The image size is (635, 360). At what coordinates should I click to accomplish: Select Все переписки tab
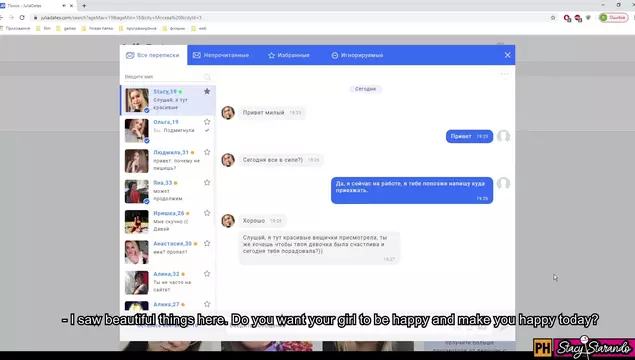coord(153,55)
